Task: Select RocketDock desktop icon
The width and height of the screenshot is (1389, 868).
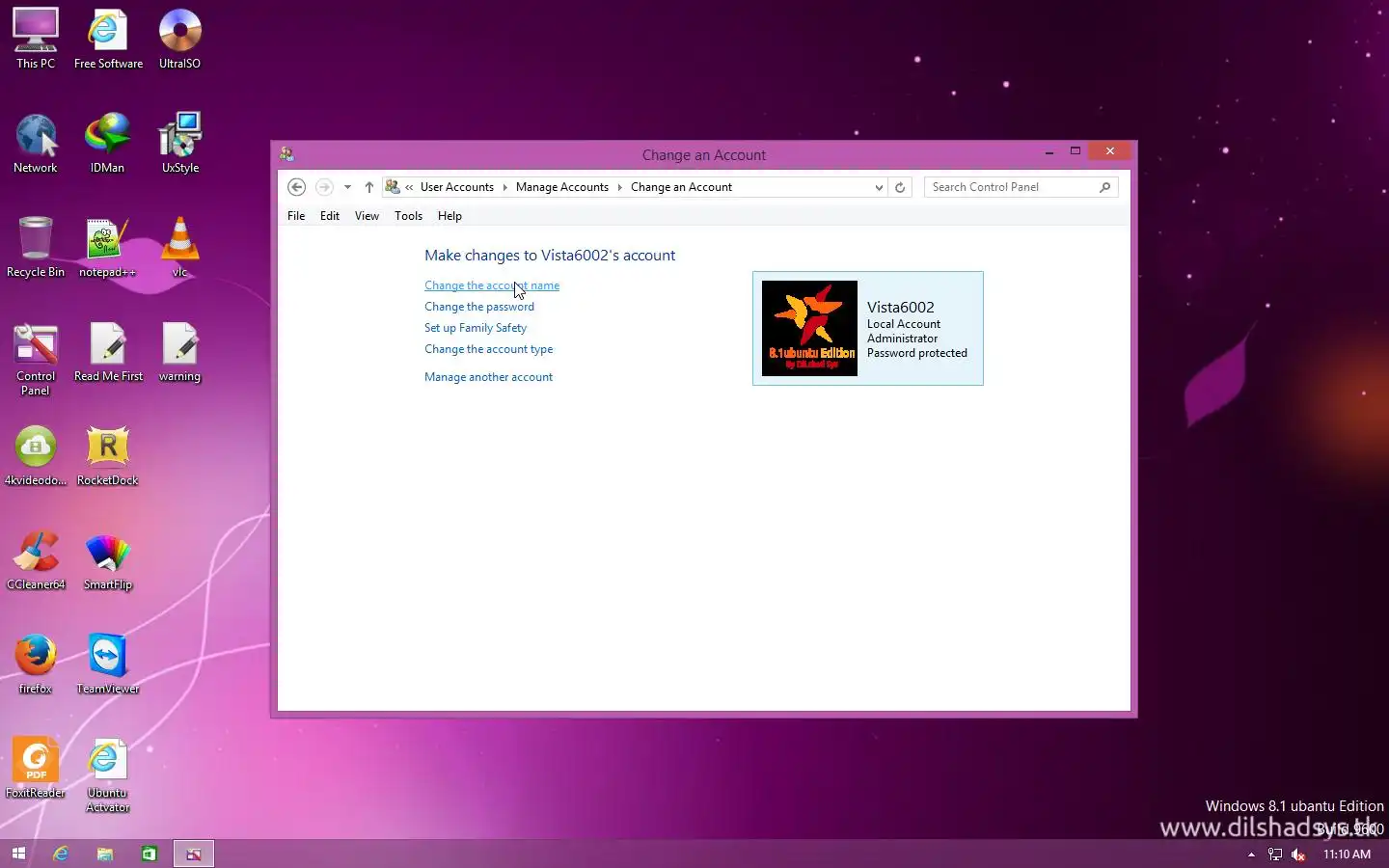Action: 107,456
